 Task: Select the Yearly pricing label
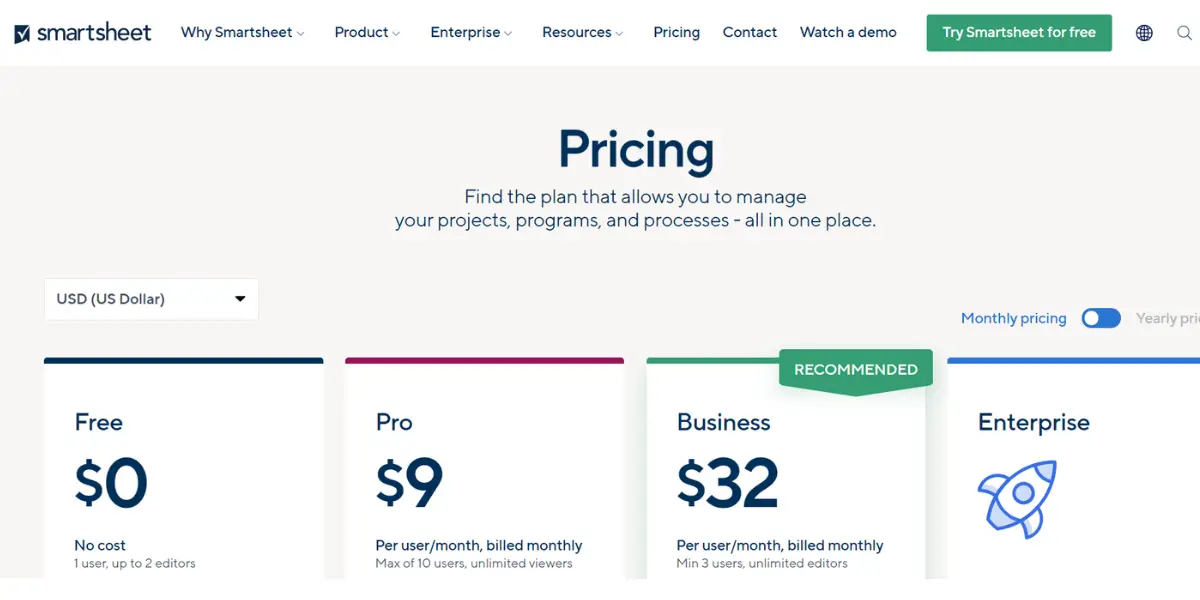click(1168, 318)
